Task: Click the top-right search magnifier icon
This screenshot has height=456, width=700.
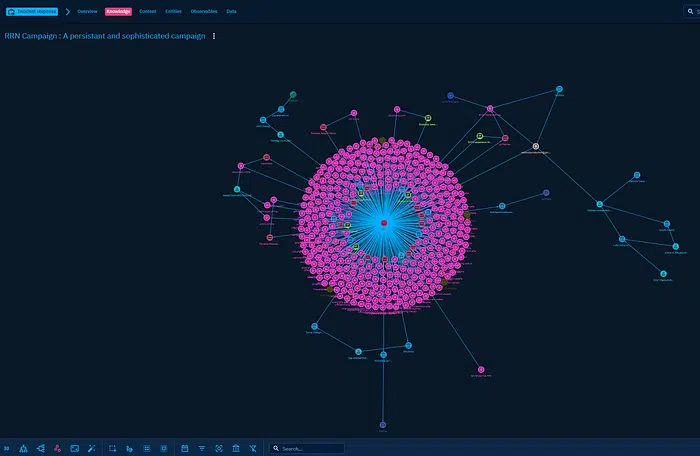Action: (x=690, y=11)
